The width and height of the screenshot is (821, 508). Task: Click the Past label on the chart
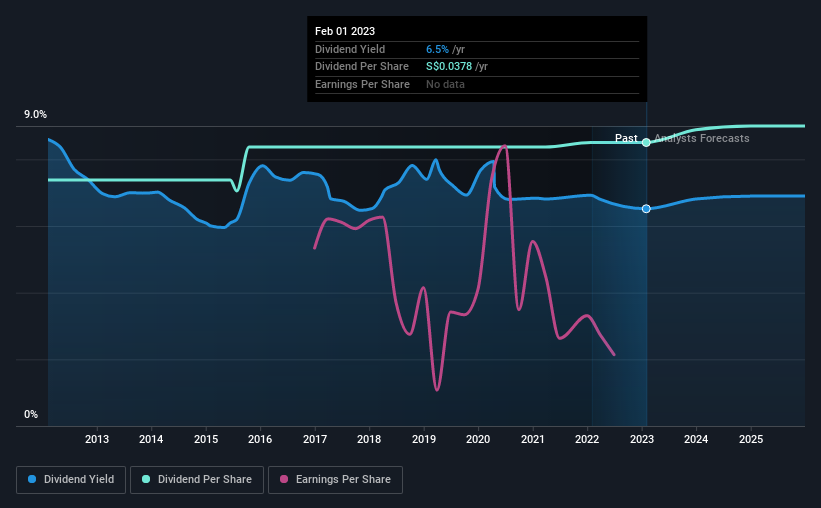click(x=626, y=138)
